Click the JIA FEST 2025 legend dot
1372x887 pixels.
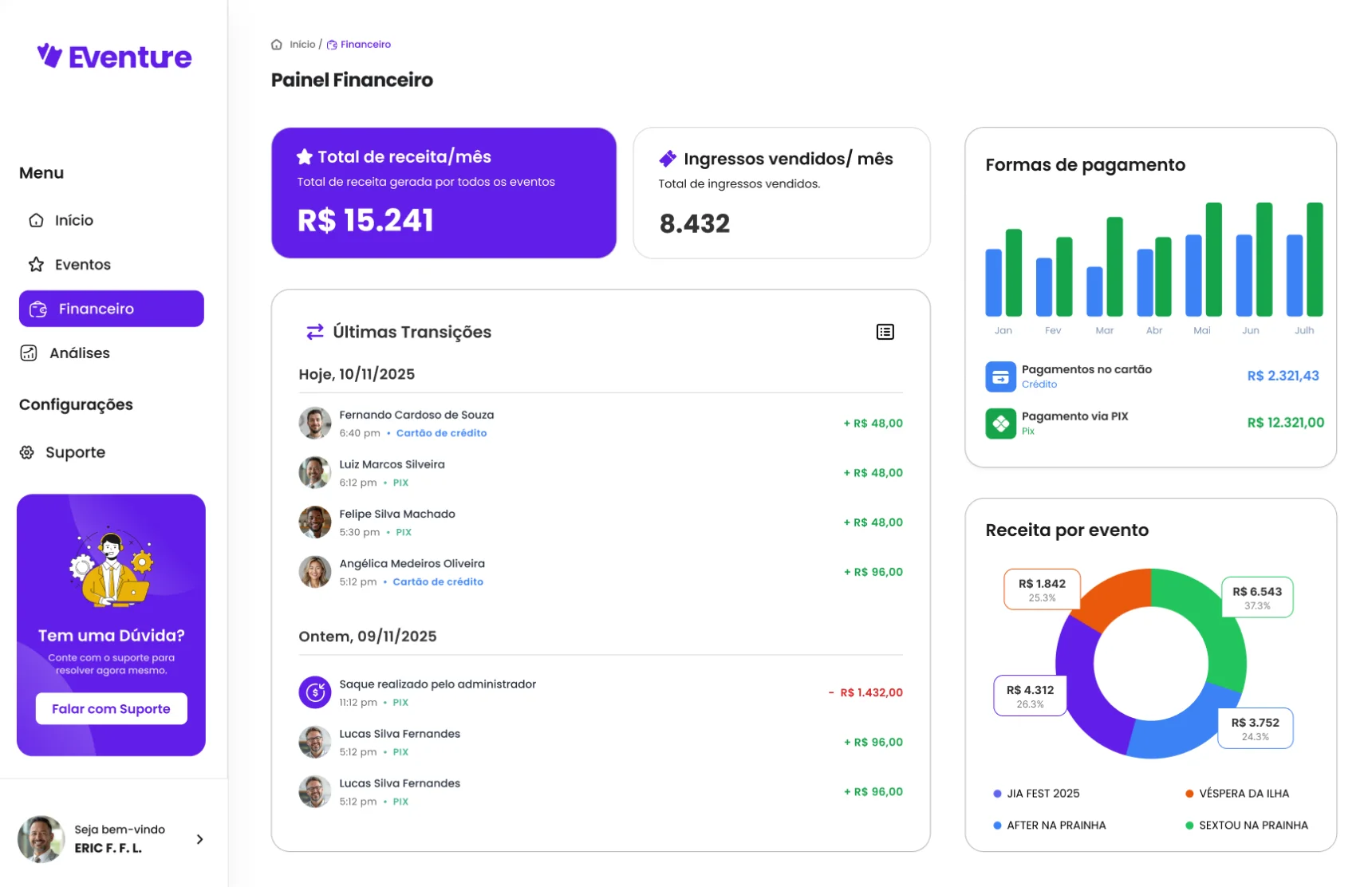pos(997,794)
